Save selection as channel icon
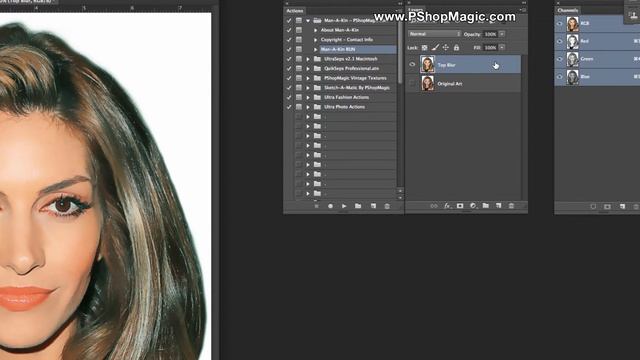Viewport: 640px width, 360px height. tap(607, 207)
